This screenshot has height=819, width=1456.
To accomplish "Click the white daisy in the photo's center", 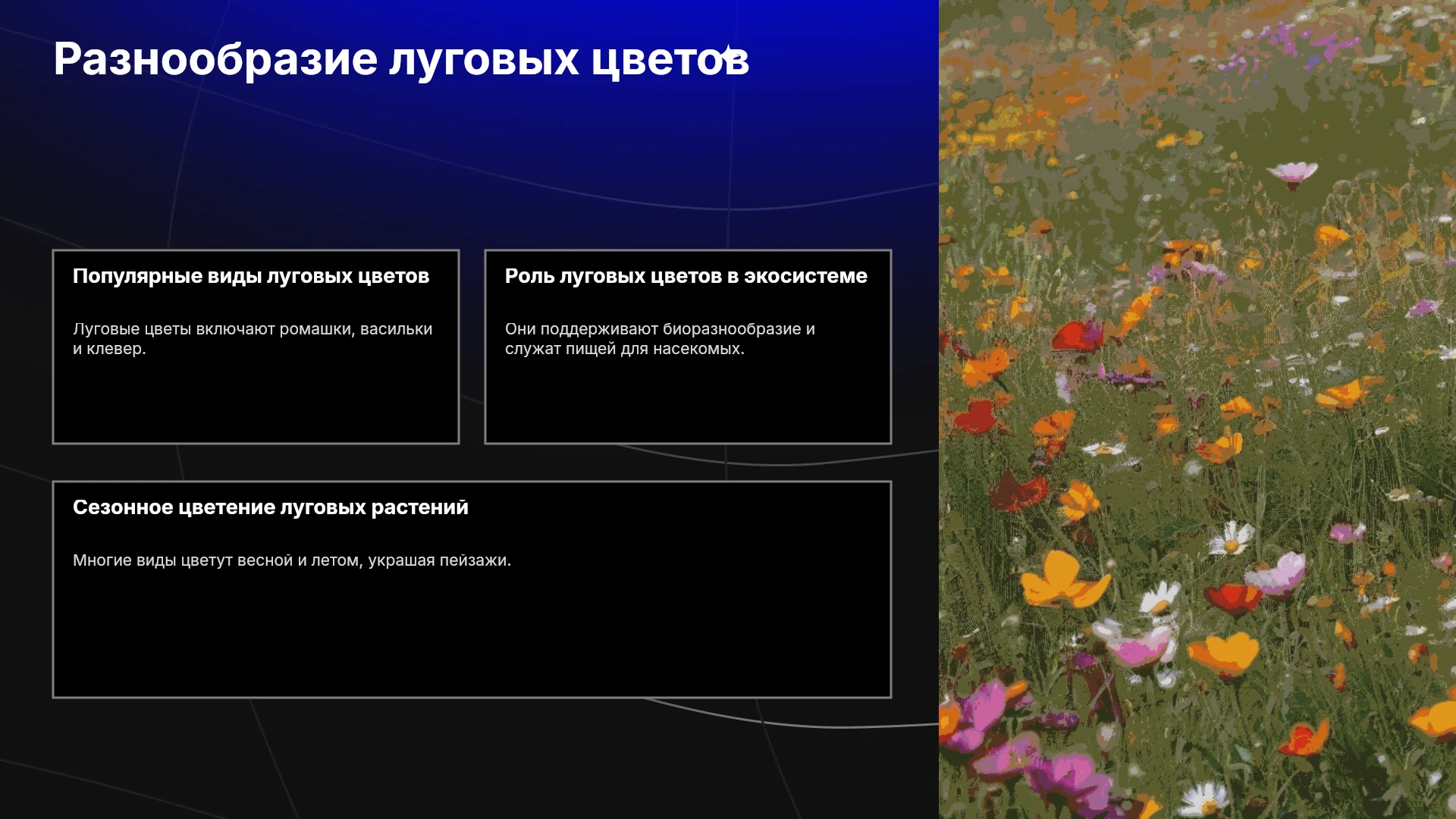I will [1232, 538].
